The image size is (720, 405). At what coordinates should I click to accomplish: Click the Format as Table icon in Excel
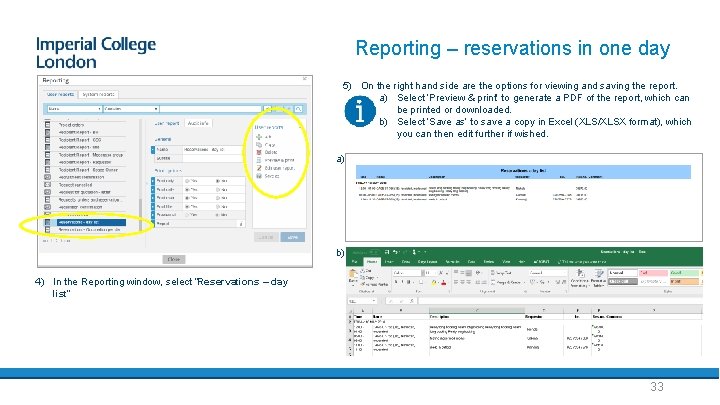pos(598,273)
